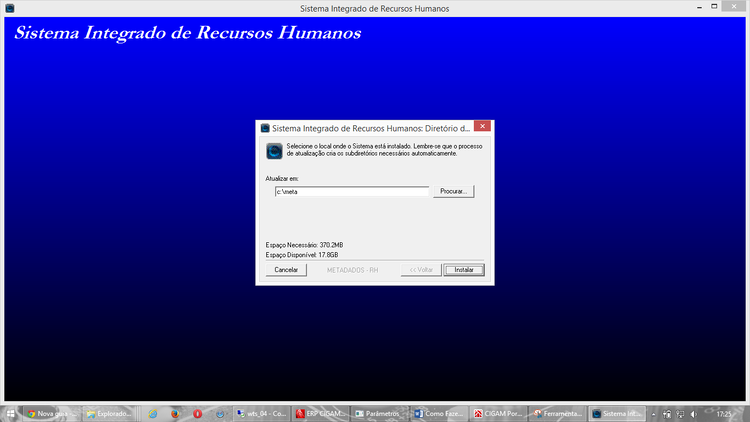The height and width of the screenshot is (422, 750).
Task: Switch to ERP CIGAM taskbar item
Action: [320, 414]
